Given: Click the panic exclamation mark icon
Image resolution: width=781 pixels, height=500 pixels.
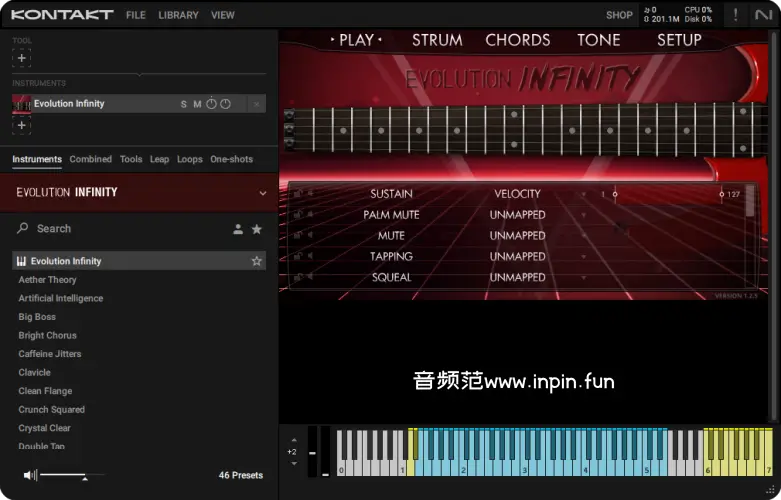Looking at the screenshot, I should point(736,15).
